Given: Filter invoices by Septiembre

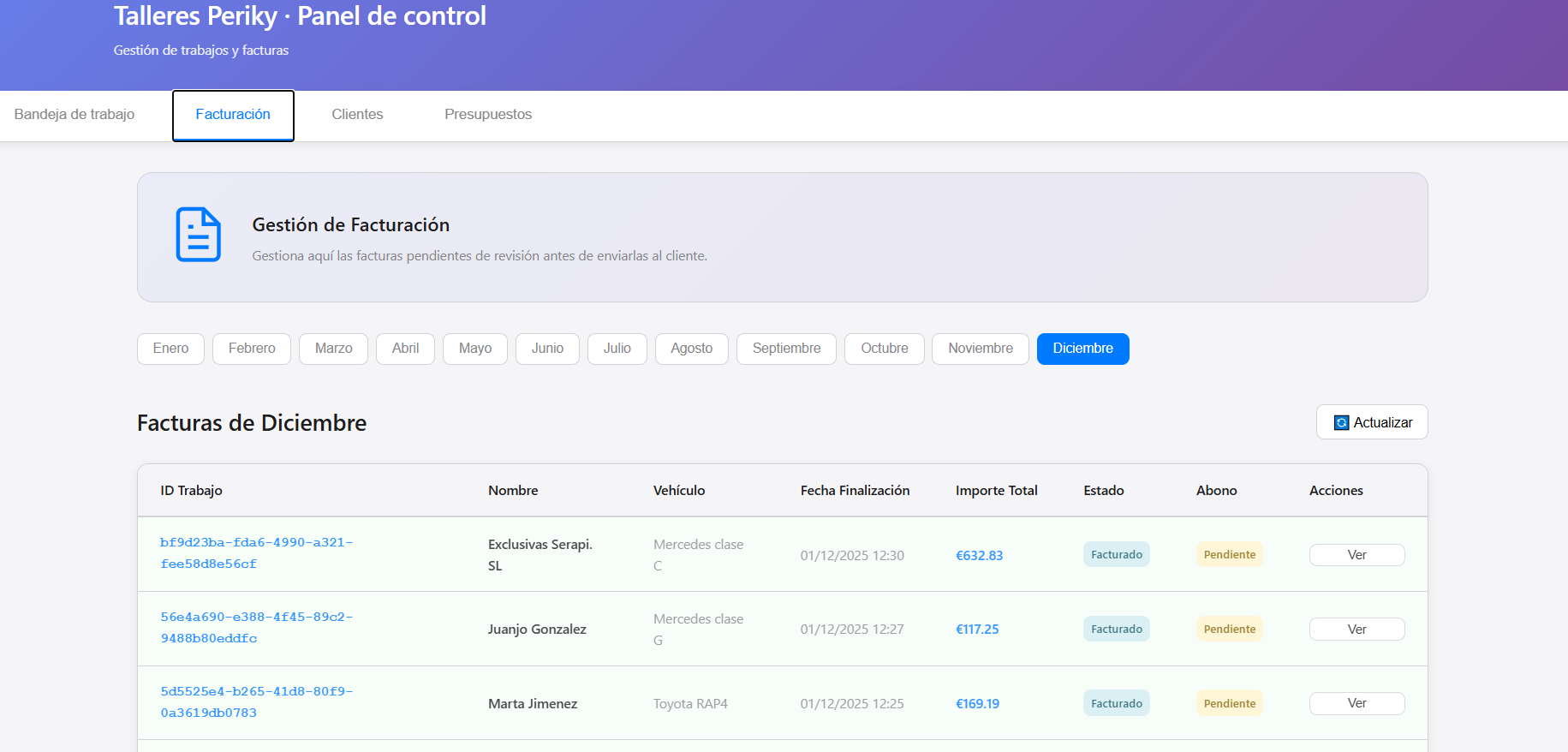Looking at the screenshot, I should click(786, 349).
